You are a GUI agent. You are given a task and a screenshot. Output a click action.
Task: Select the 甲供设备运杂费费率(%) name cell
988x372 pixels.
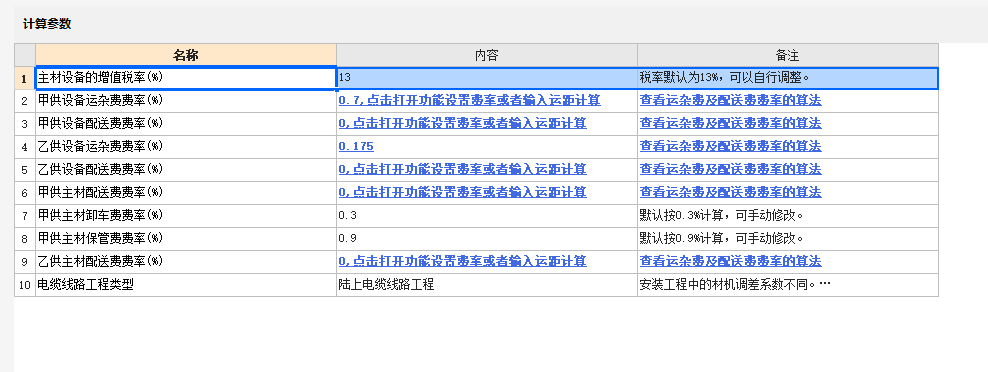[186, 100]
